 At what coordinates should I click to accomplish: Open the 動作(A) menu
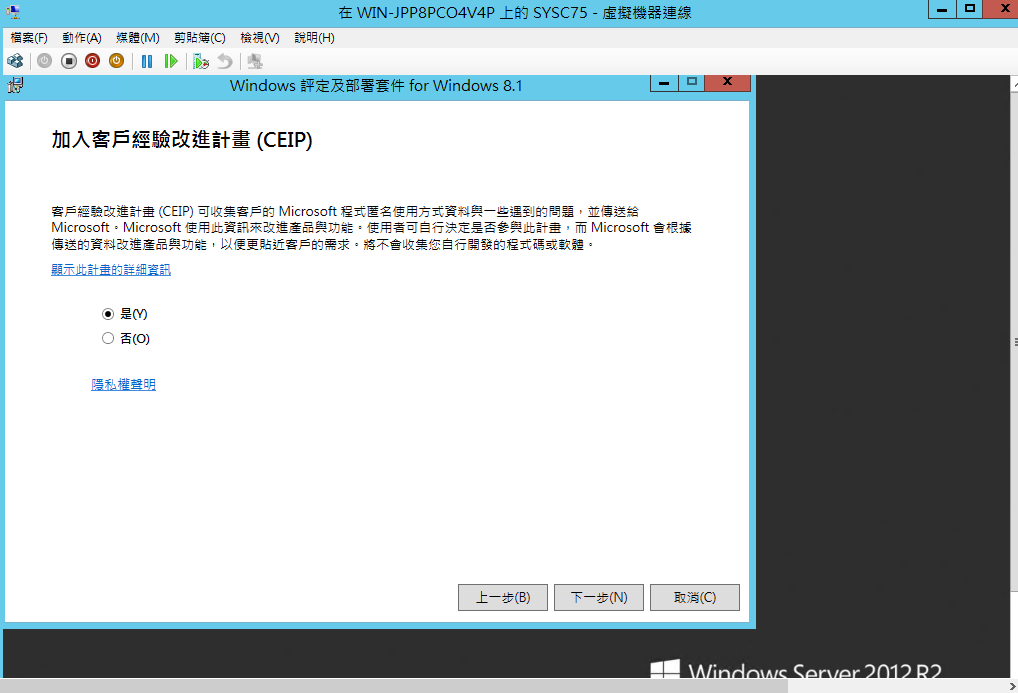tap(82, 38)
